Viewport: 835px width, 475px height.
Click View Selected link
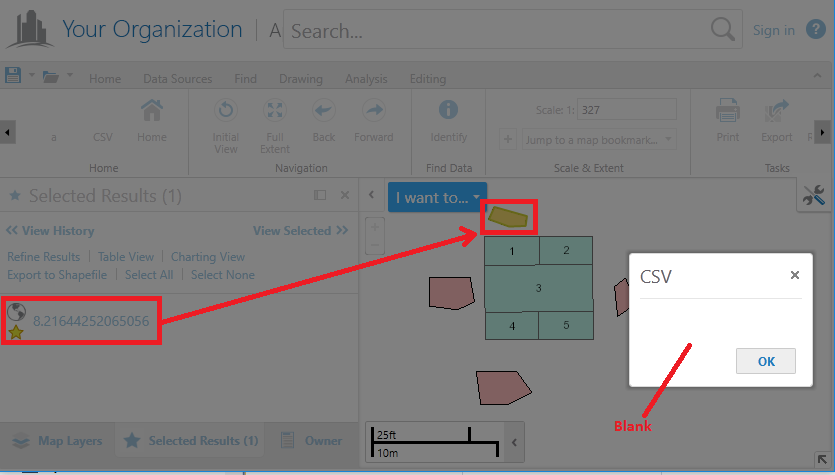pos(301,231)
